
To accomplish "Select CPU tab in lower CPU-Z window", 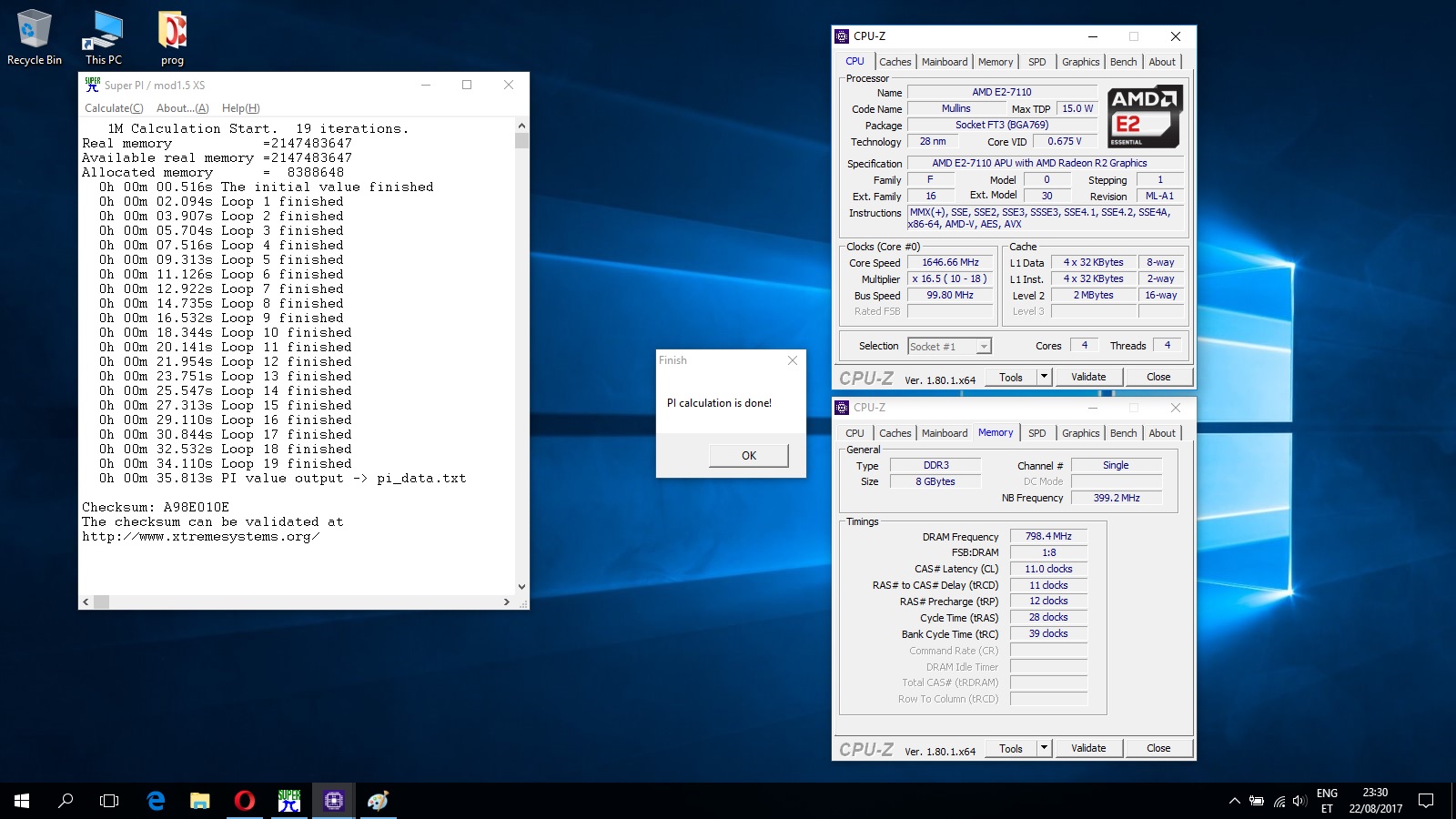I will [854, 433].
